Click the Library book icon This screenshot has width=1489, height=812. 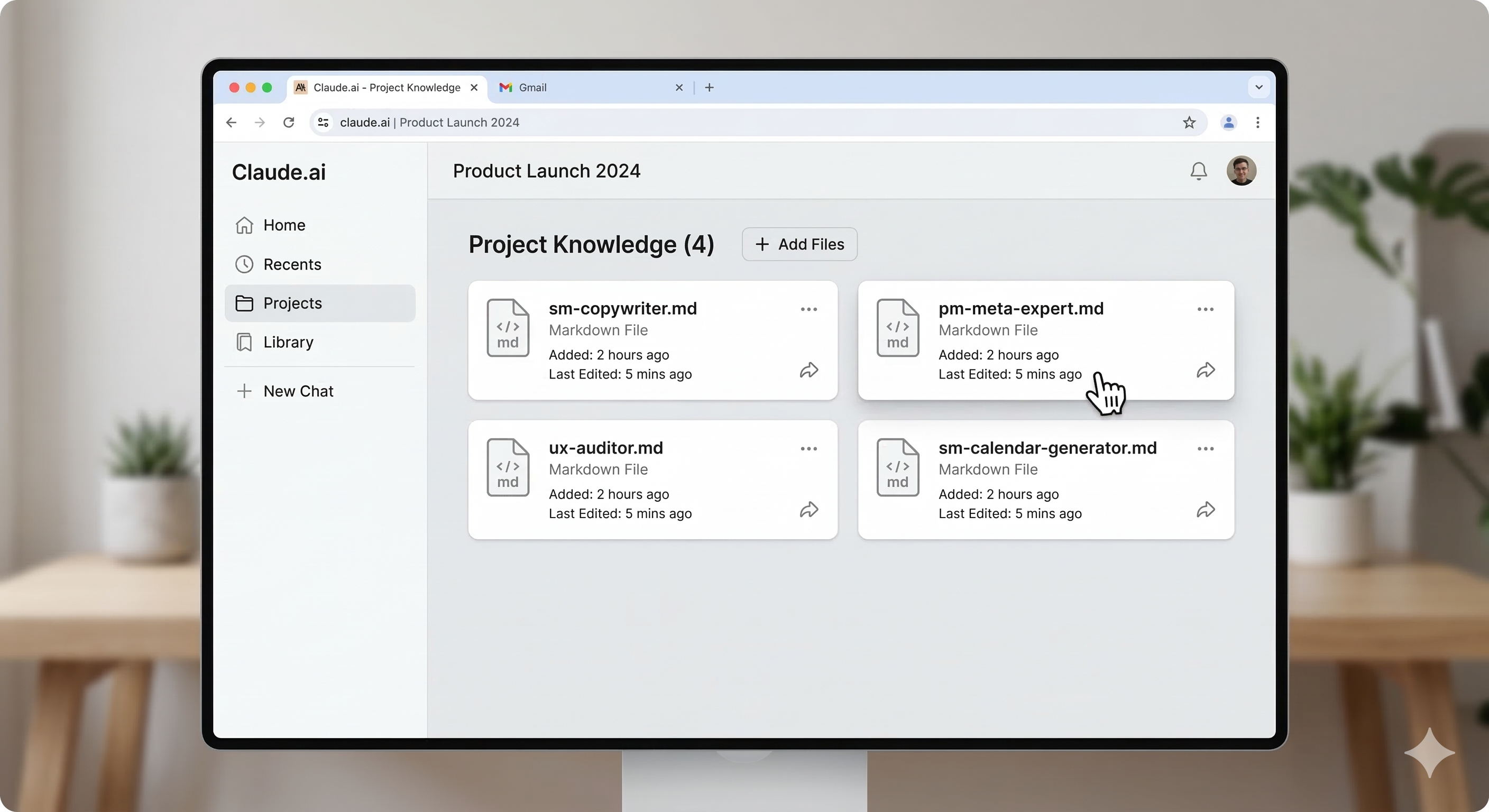244,342
